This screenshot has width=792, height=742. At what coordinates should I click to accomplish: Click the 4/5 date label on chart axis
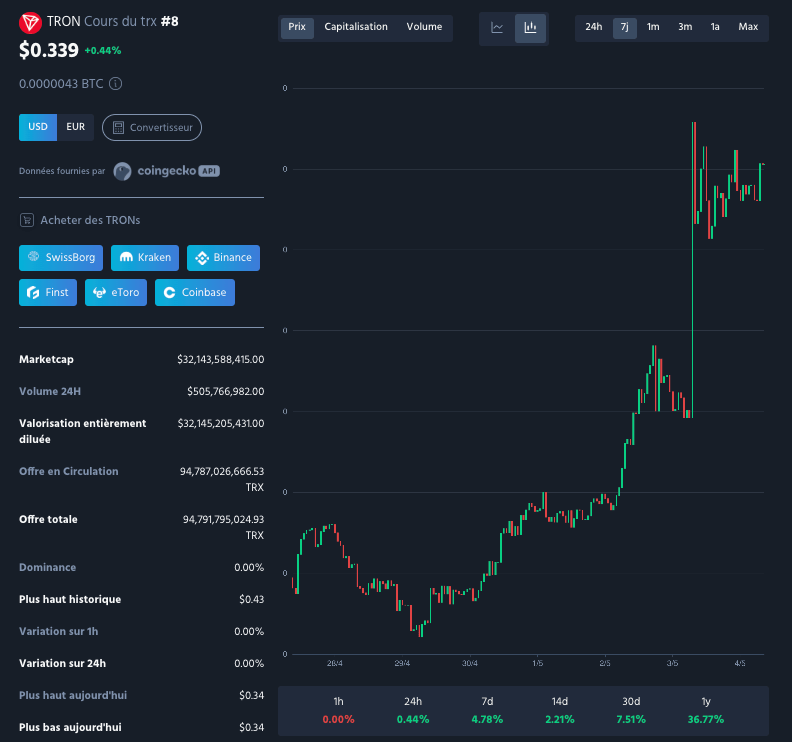point(740,663)
